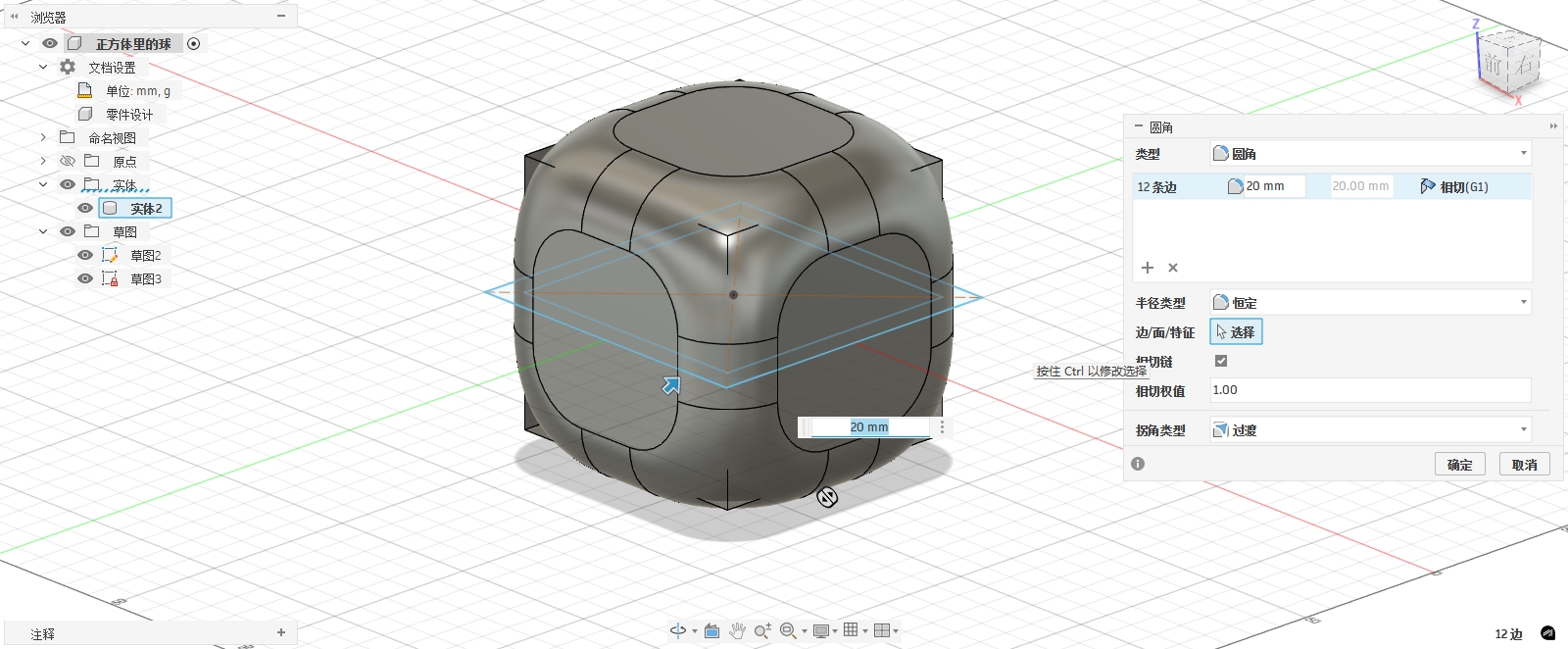The height and width of the screenshot is (649, 1568).
Task: Click the floating 20 mm canvas input
Action: (x=869, y=426)
